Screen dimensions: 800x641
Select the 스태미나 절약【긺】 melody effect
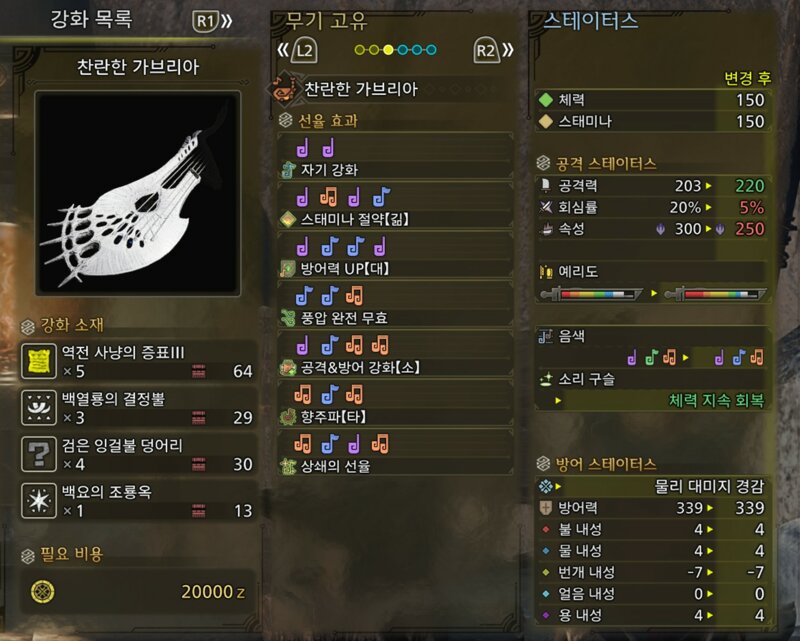(x=395, y=207)
